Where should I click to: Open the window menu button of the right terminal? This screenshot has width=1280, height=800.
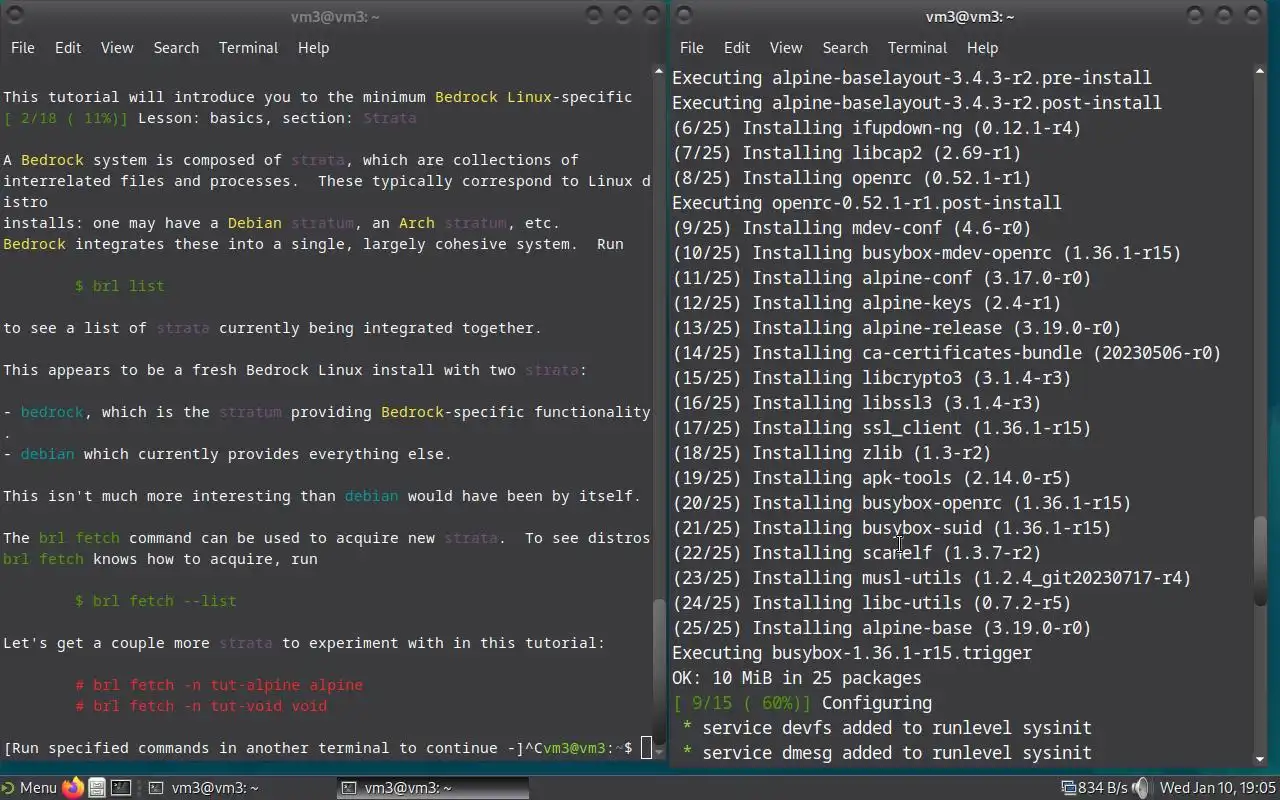[x=683, y=15]
